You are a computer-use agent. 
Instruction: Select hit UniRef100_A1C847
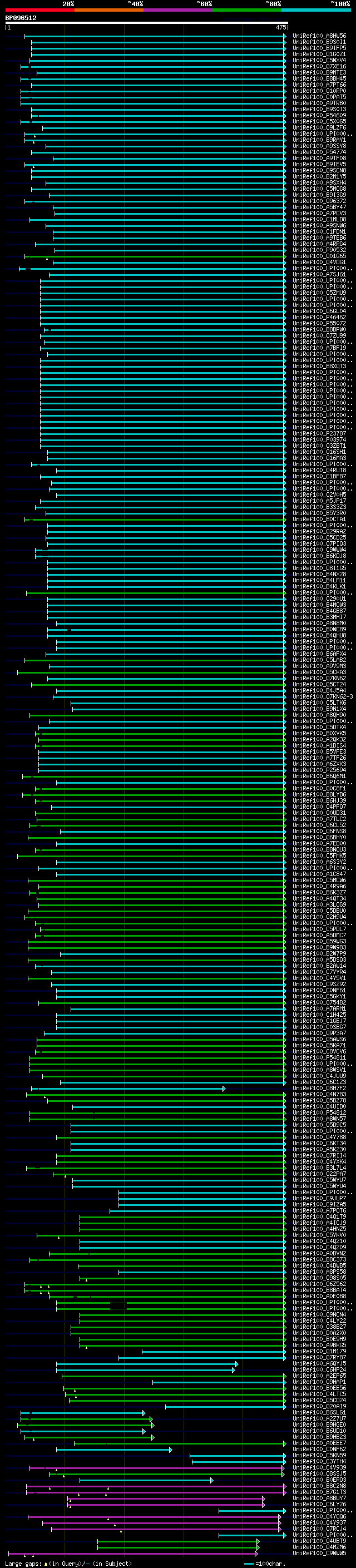(x=319, y=874)
